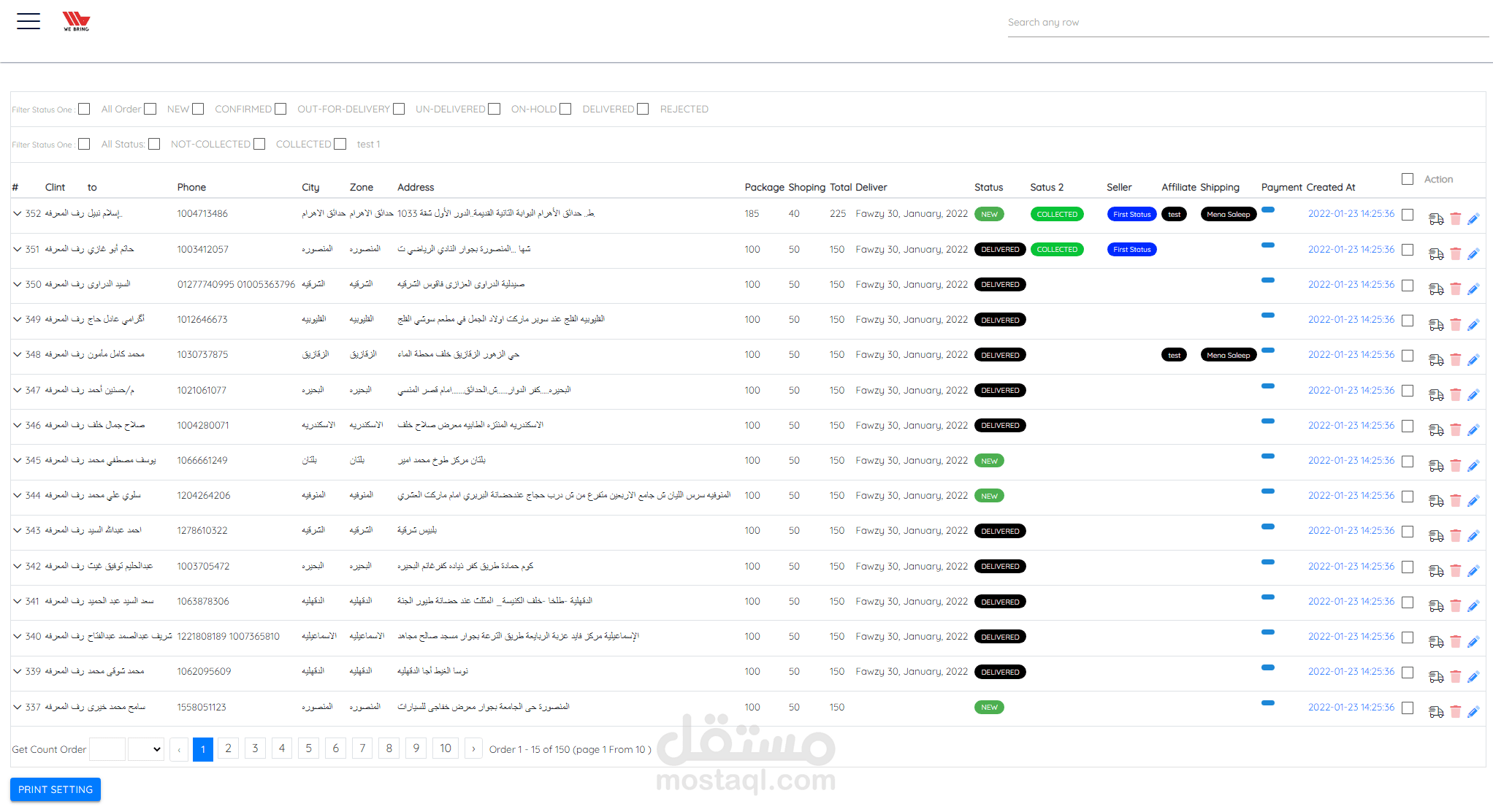Expand row details for order 346

pyautogui.click(x=17, y=425)
